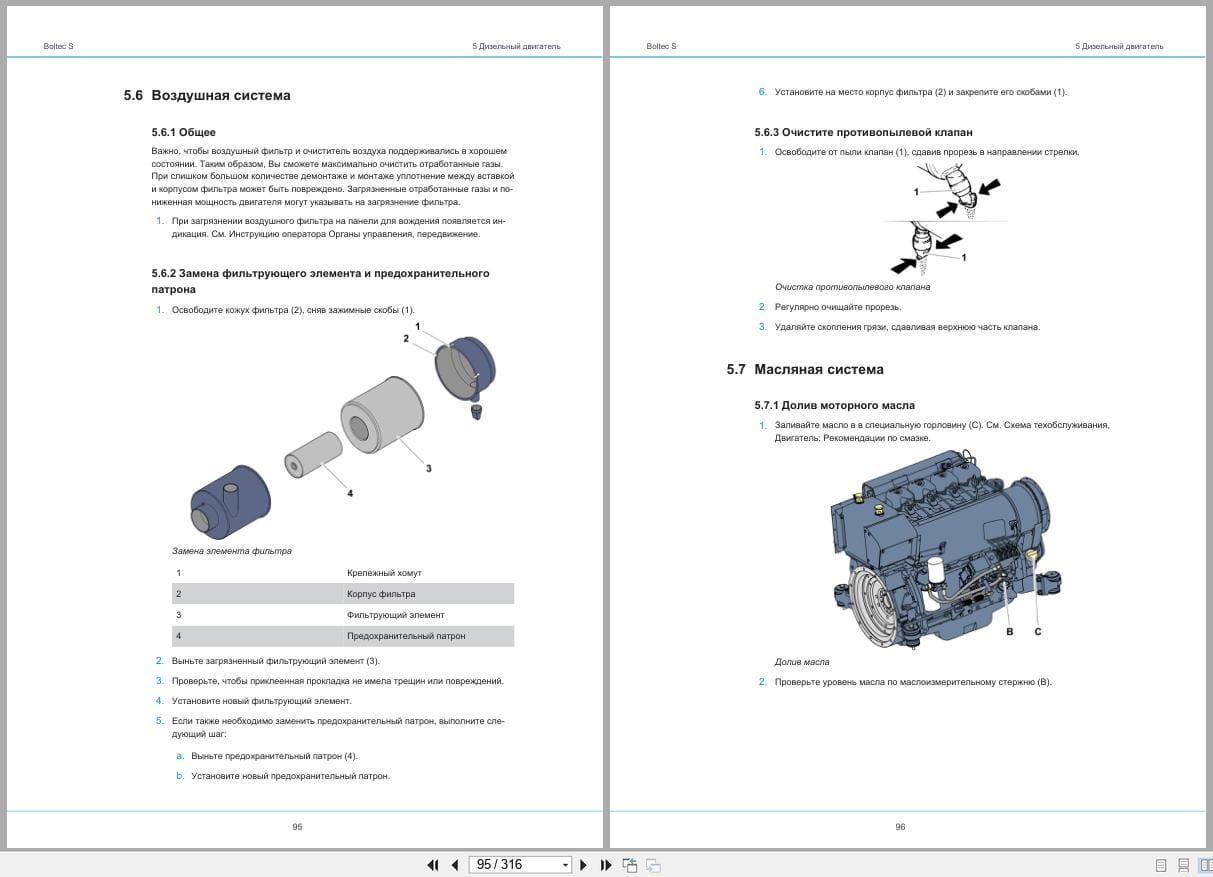Select heading 5.6 Воздушная система
This screenshot has width=1213, height=877.
coord(205,95)
